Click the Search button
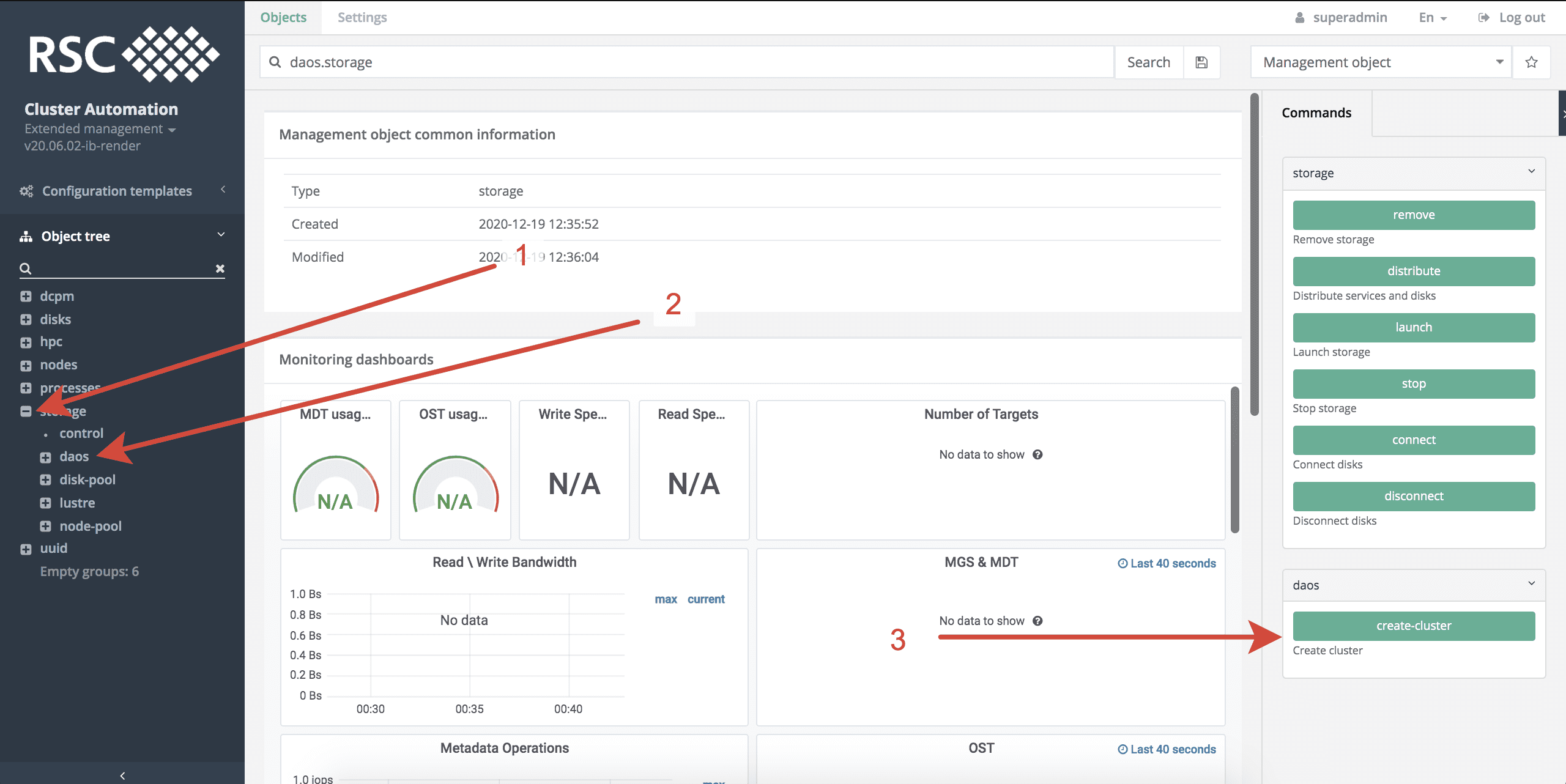 [x=1148, y=62]
